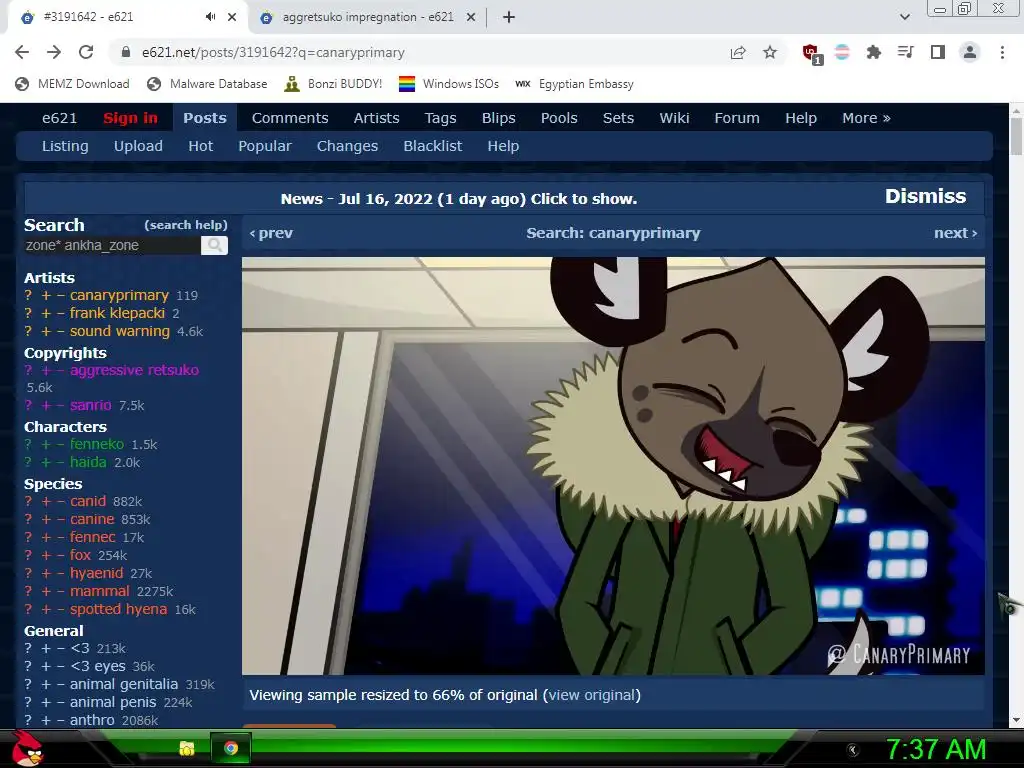Show hidden tray icons arrow
The height and width of the screenshot is (768, 1024).
tap(852, 749)
